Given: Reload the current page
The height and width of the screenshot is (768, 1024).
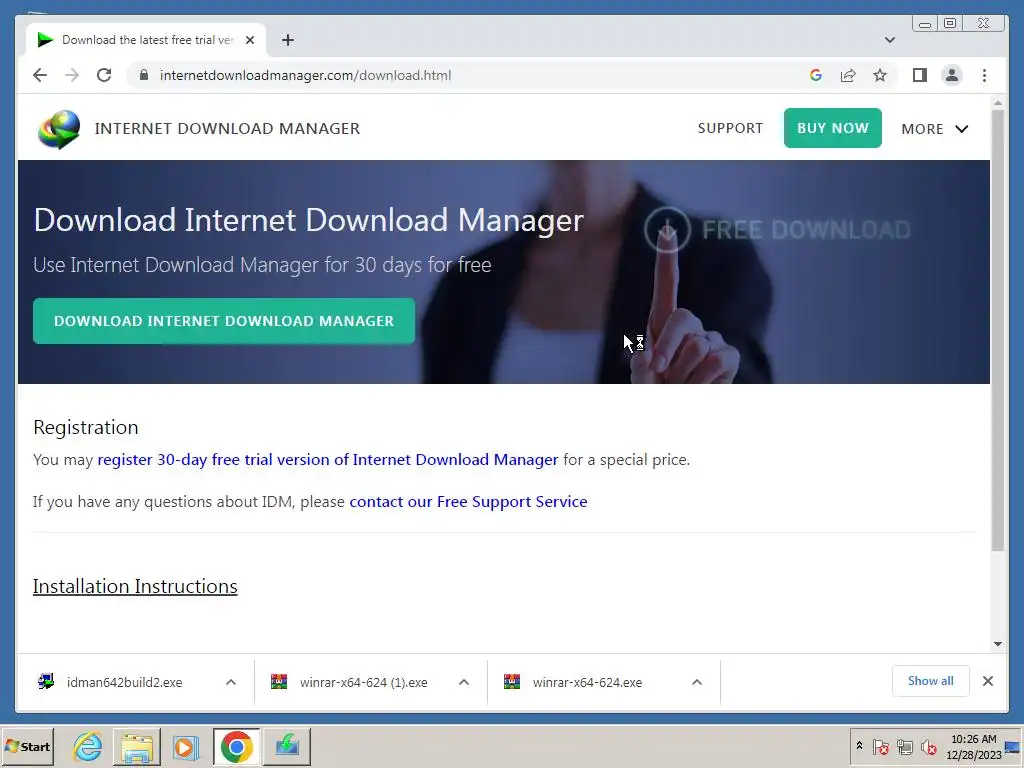Looking at the screenshot, I should click(x=104, y=75).
